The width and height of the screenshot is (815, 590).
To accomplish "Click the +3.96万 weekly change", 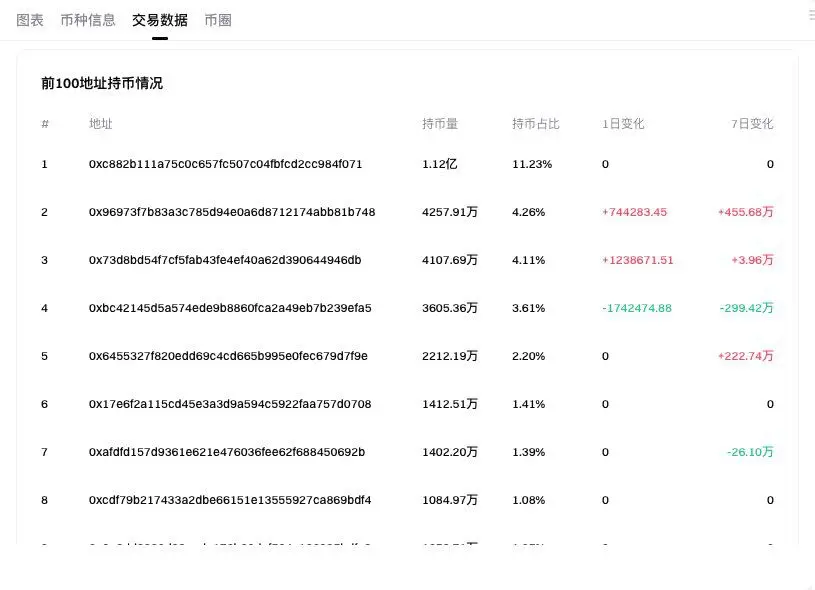I will coord(752,260).
